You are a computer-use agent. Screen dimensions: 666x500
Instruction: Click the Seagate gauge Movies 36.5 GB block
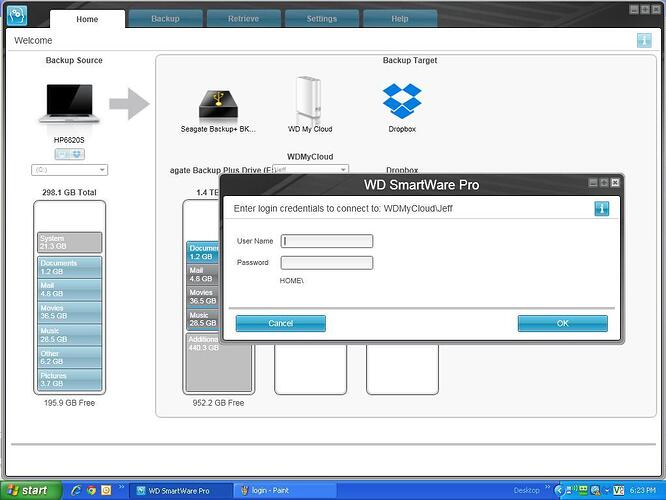pos(203,297)
